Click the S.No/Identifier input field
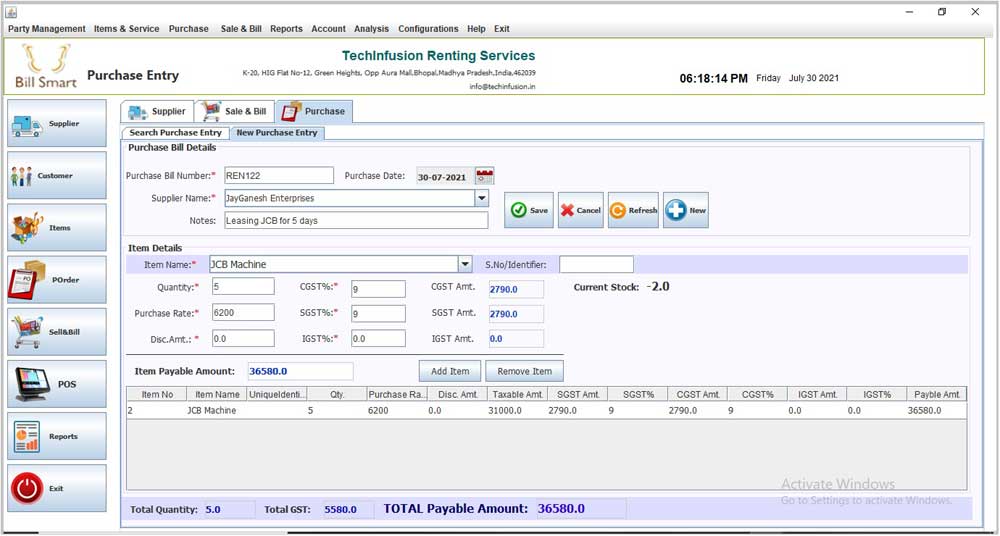Viewport: 1000px width, 536px height. click(596, 264)
